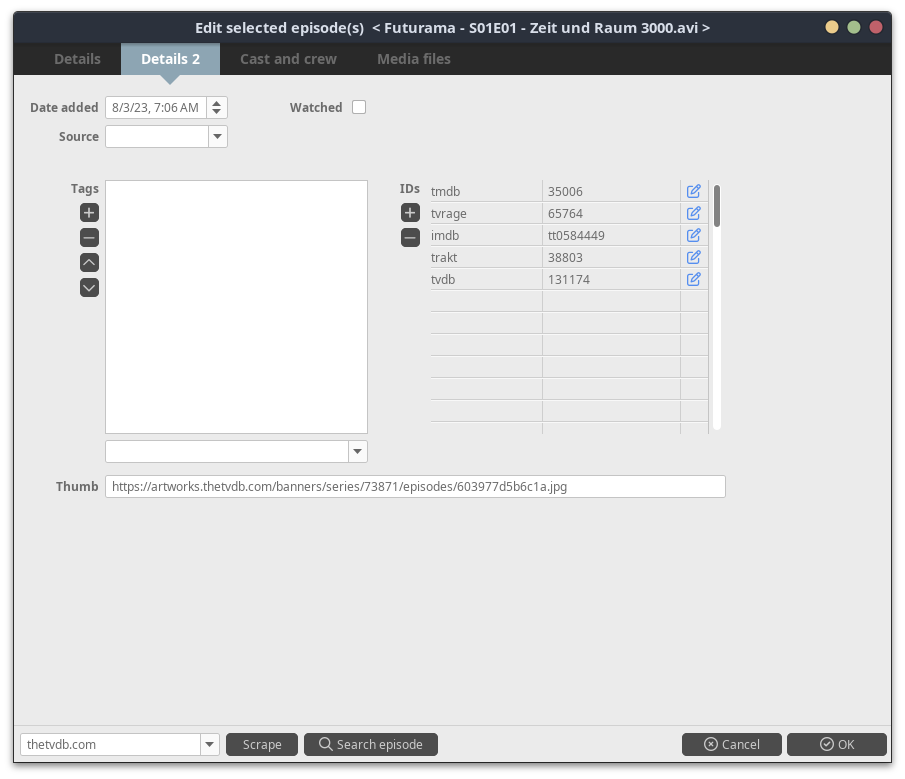This screenshot has height=779, width=905.
Task: Click the remove tag minus icon
Action: (x=89, y=238)
